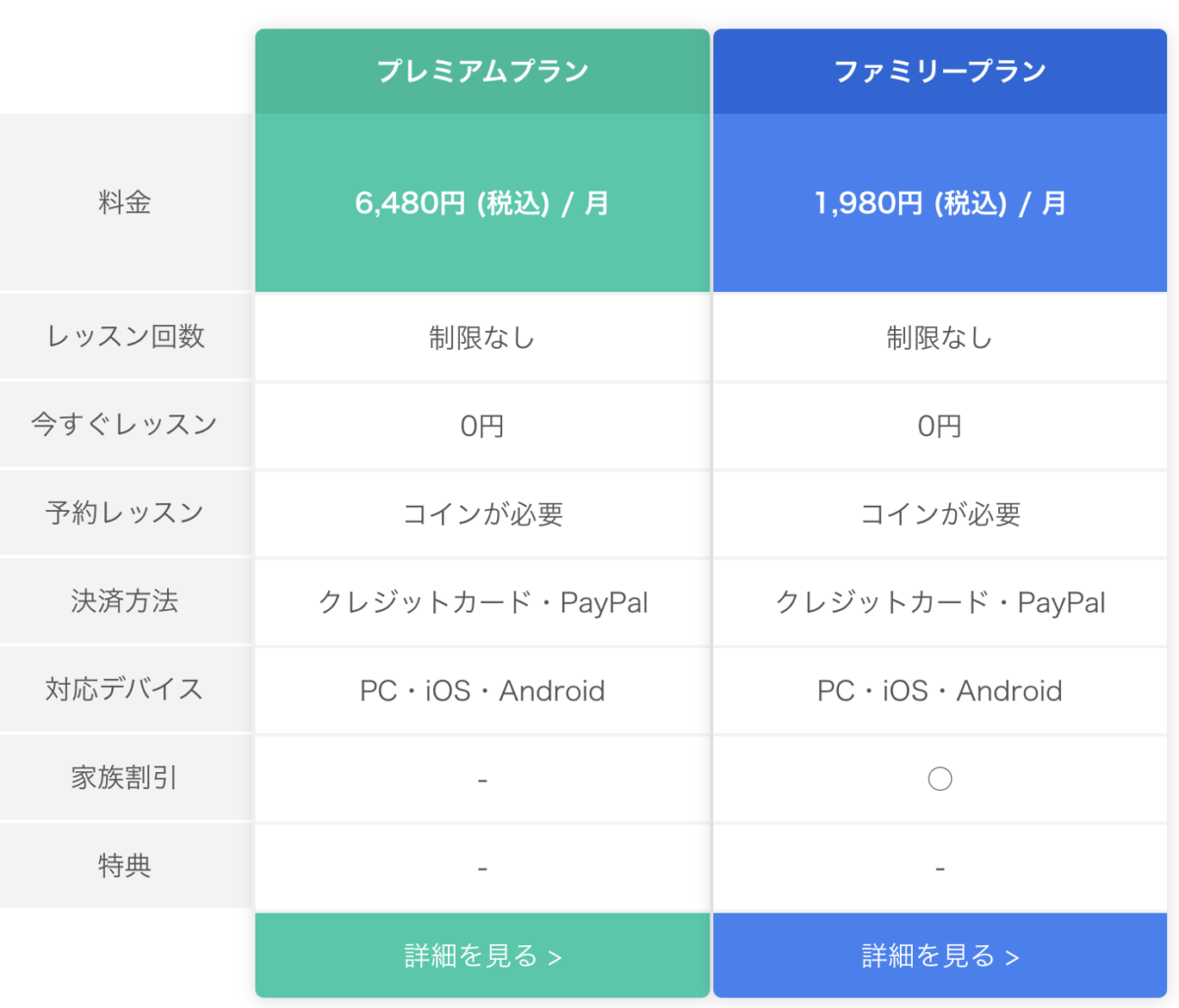This screenshot has width=1179, height=1008.
Task: Click premium plan's クレジットカード・PayPal cell
Action: [x=482, y=602]
